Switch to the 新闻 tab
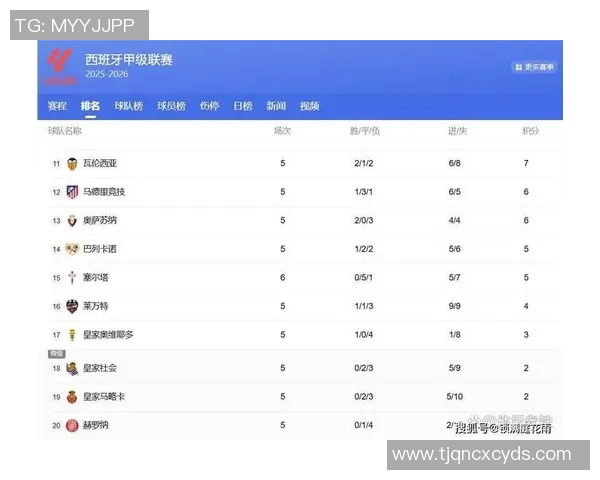Viewport: 600px width, 480px height. coord(276,106)
